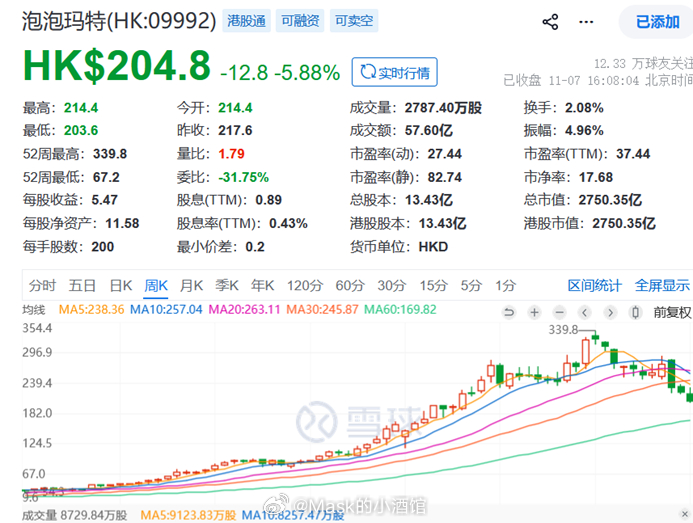Image resolution: width=693 pixels, height=523 pixels.
Task: Click the MA30:245.87 moving average label
Action: [322, 309]
